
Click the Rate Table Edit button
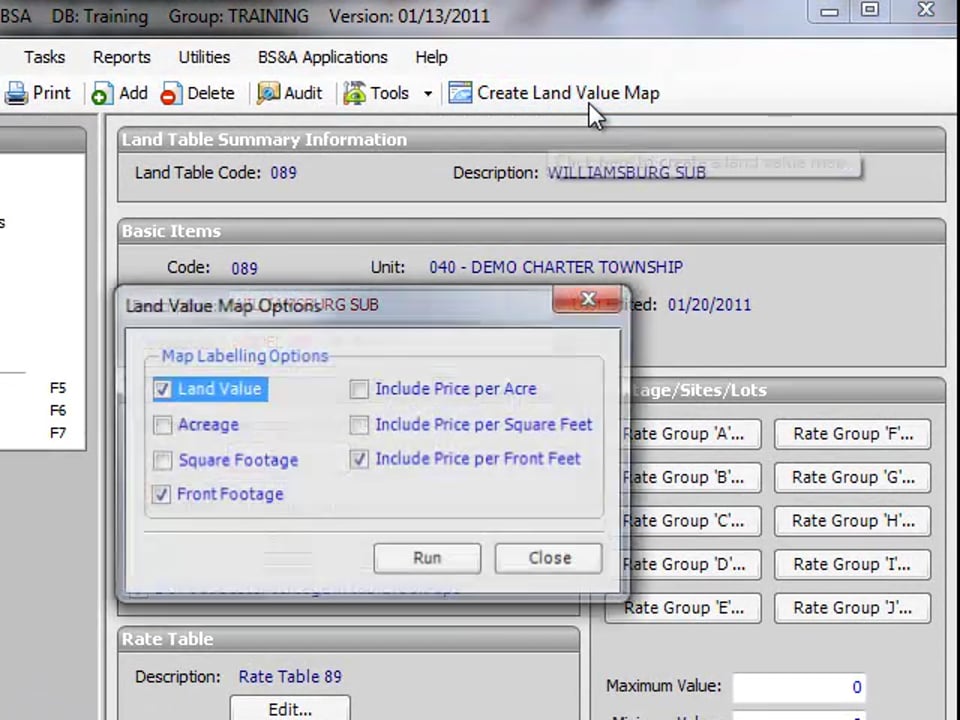[290, 708]
